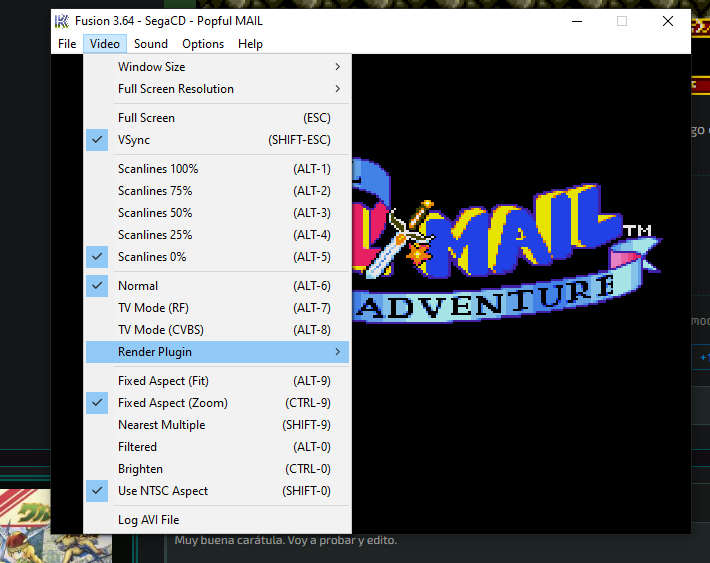Viewport: 710px width, 563px height.
Task: Expand the Full Screen Resolution submenu
Action: [217, 89]
